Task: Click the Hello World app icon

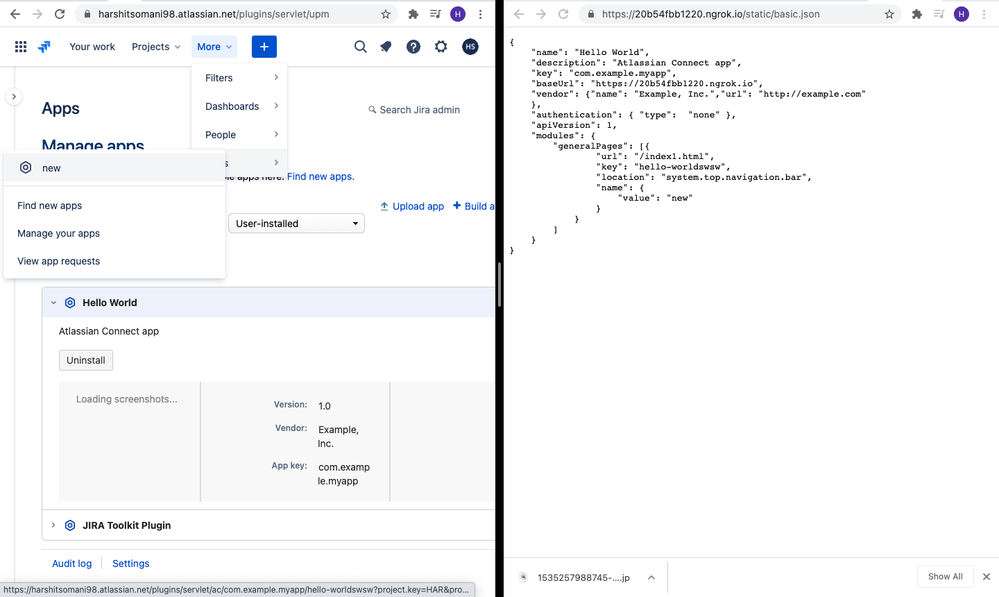Action: click(70, 303)
